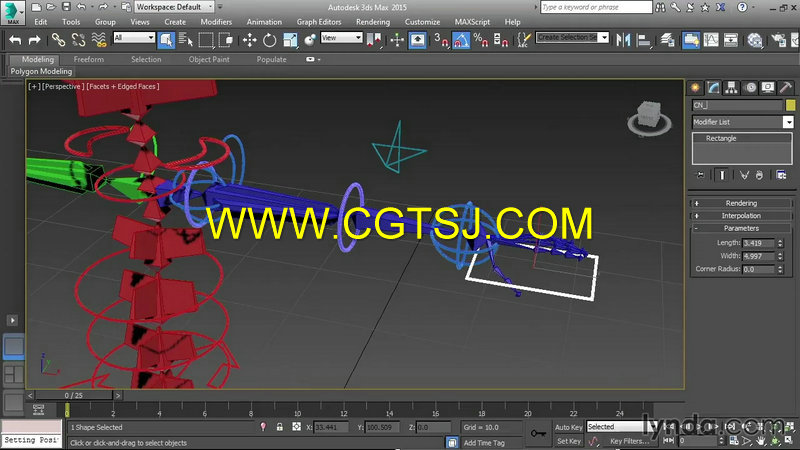Image resolution: width=800 pixels, height=450 pixels.
Task: Click the Select and Place tool
Action: pyautogui.click(x=310, y=40)
